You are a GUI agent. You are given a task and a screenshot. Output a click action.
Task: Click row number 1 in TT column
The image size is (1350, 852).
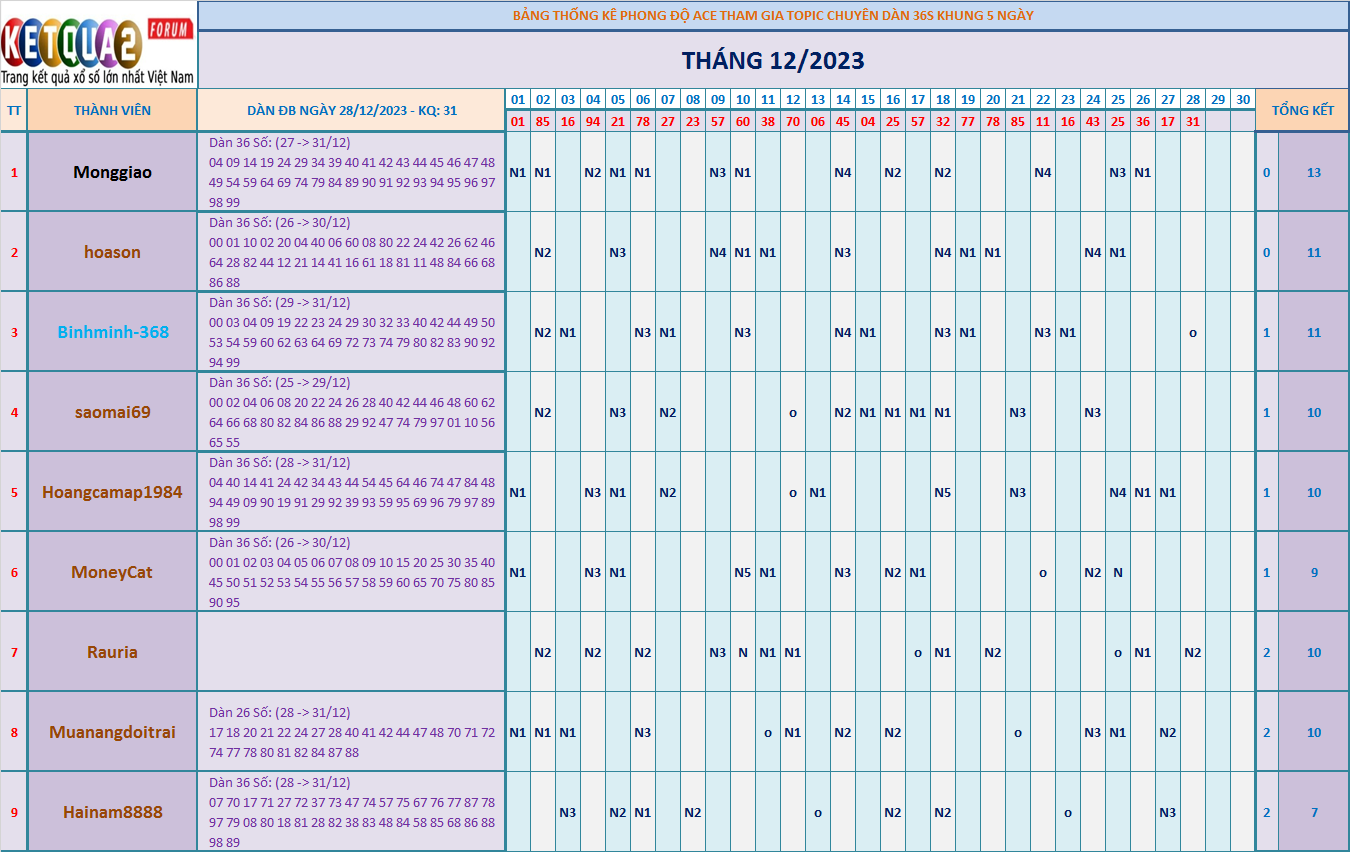pyautogui.click(x=13, y=172)
